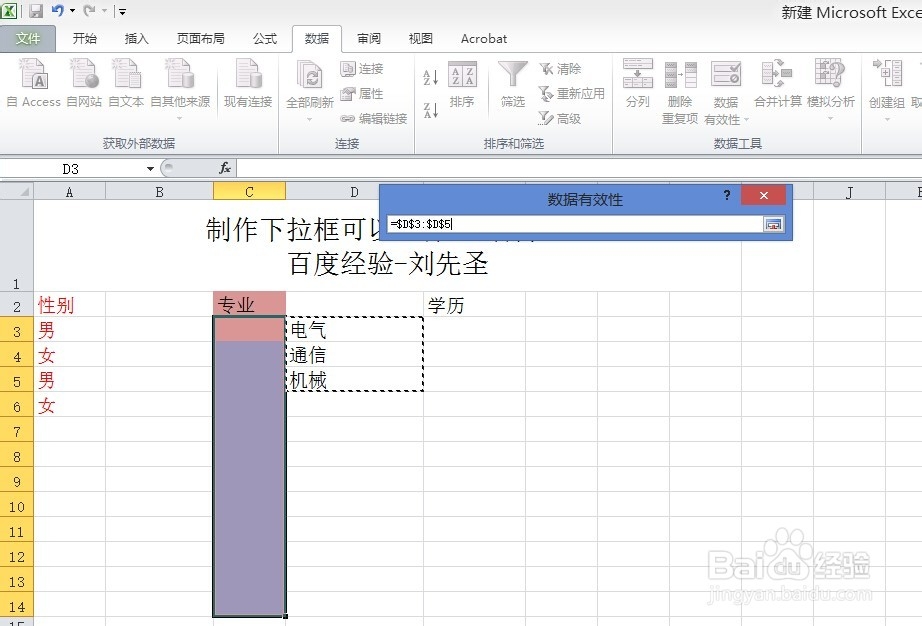
Task: Open the Name Box dropdown arrow
Action: 150,168
